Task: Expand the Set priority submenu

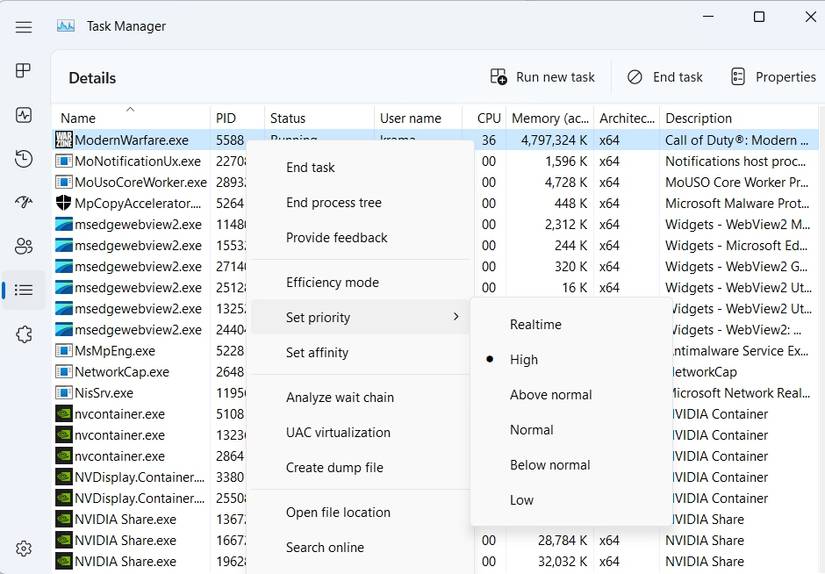Action: click(x=359, y=317)
